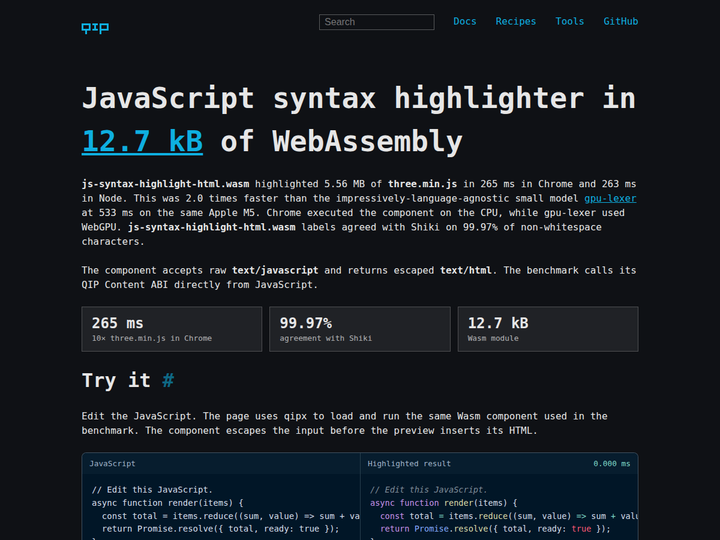The height and width of the screenshot is (540, 720).
Task: Click 'async function render(items)' in editor
Action: 163,503
